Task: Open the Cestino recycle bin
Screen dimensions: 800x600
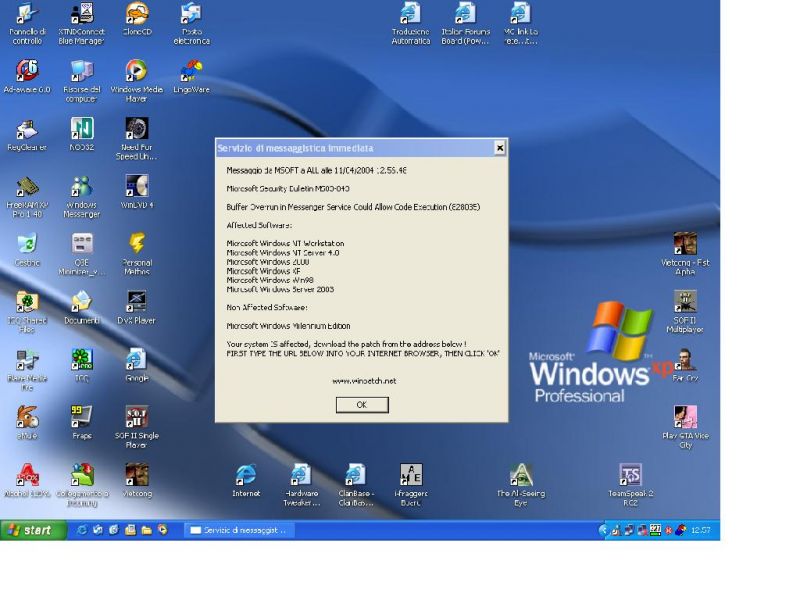Action: point(27,251)
